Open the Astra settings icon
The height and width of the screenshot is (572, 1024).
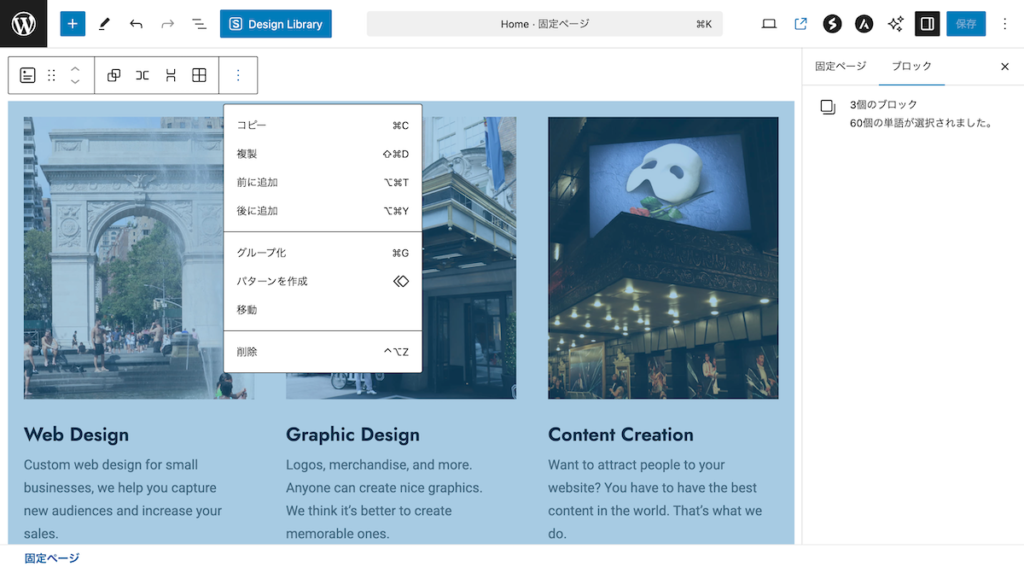[x=864, y=24]
